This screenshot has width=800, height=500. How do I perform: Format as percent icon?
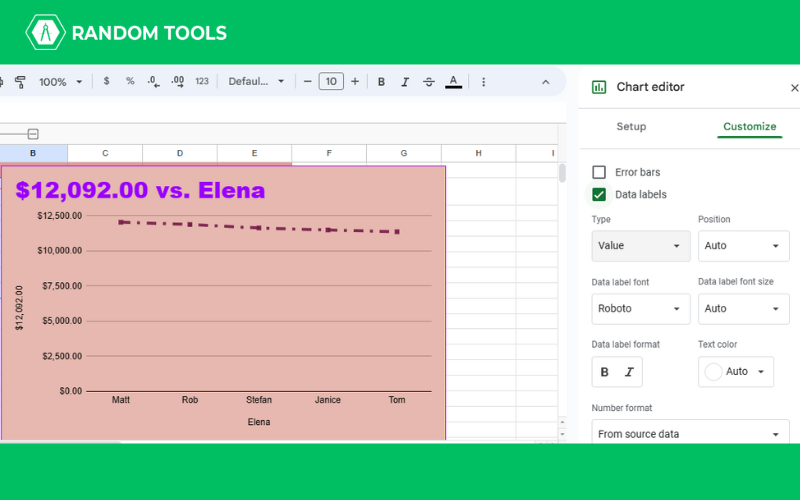click(130, 81)
